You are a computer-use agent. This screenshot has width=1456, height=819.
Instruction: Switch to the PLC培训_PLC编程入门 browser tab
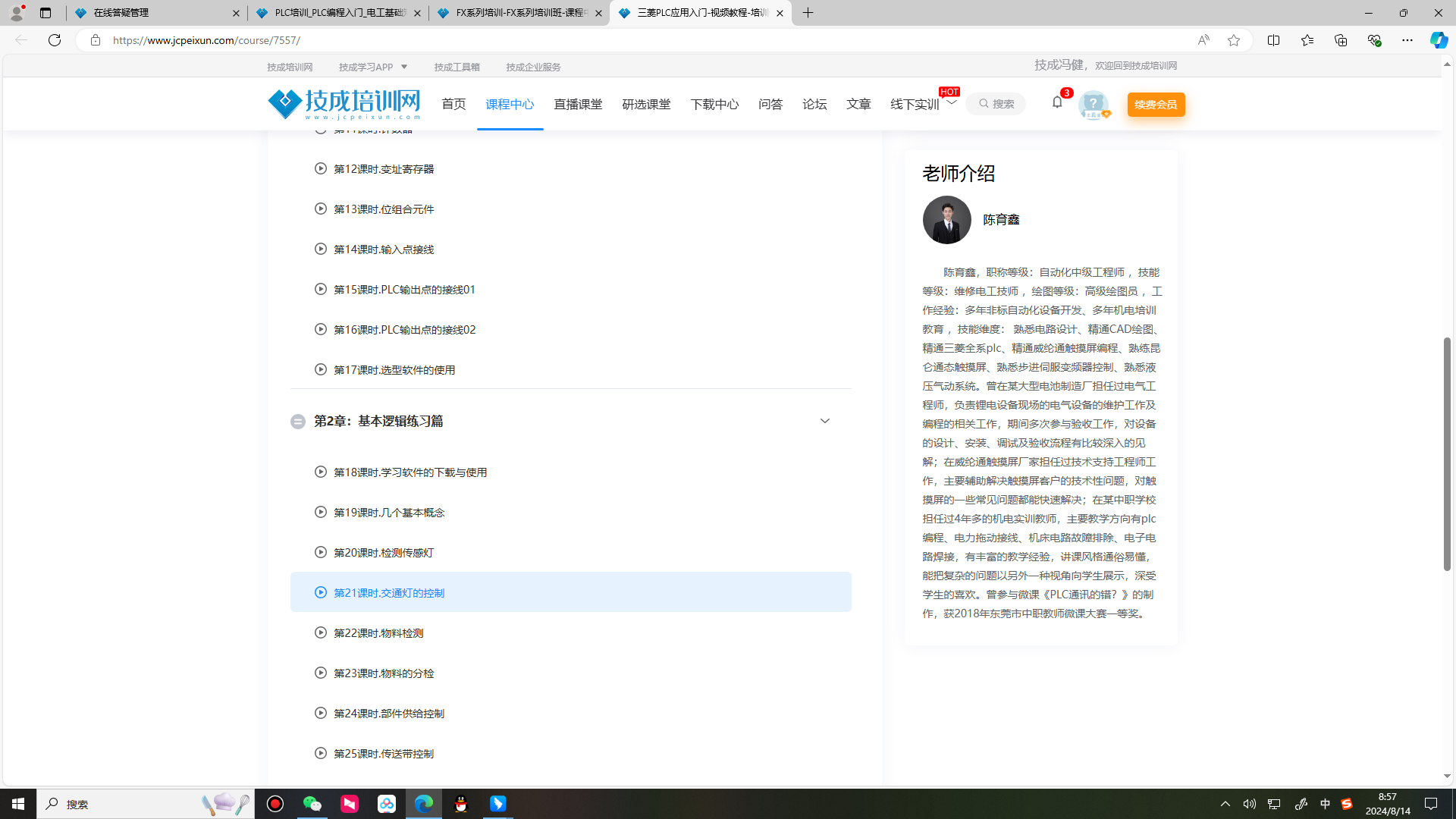tap(337, 13)
